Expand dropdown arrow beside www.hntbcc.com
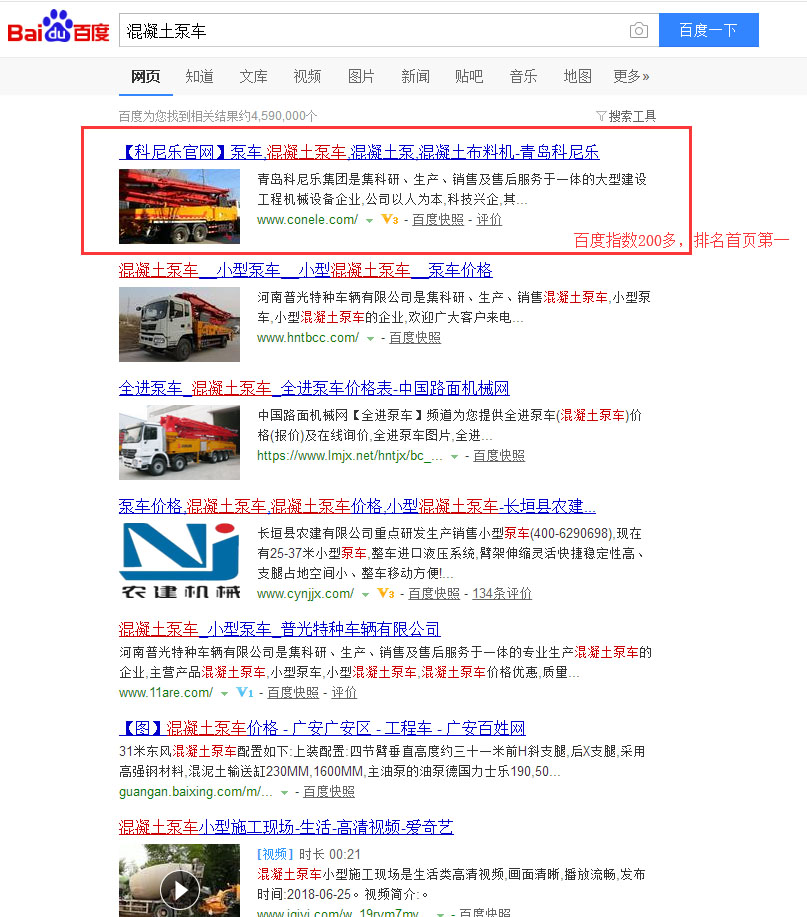Image resolution: width=807 pixels, height=917 pixels. [370, 339]
